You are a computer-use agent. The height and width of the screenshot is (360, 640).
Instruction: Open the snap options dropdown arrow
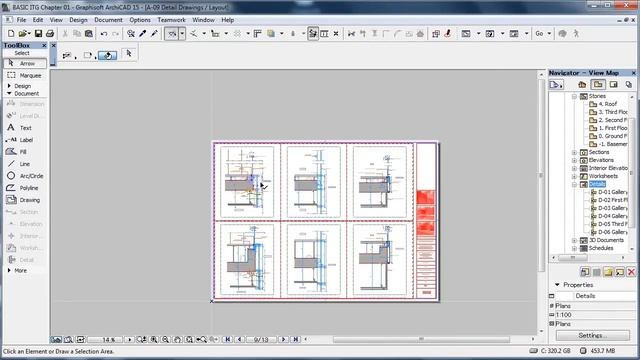(x=204, y=33)
